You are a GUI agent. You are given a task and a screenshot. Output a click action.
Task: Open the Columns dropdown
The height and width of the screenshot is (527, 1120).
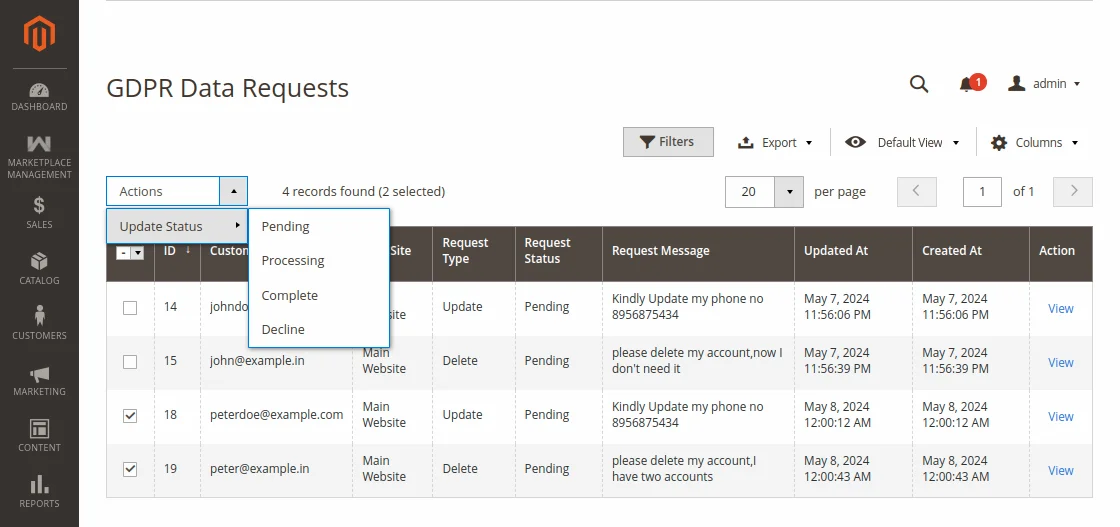pos(1034,143)
